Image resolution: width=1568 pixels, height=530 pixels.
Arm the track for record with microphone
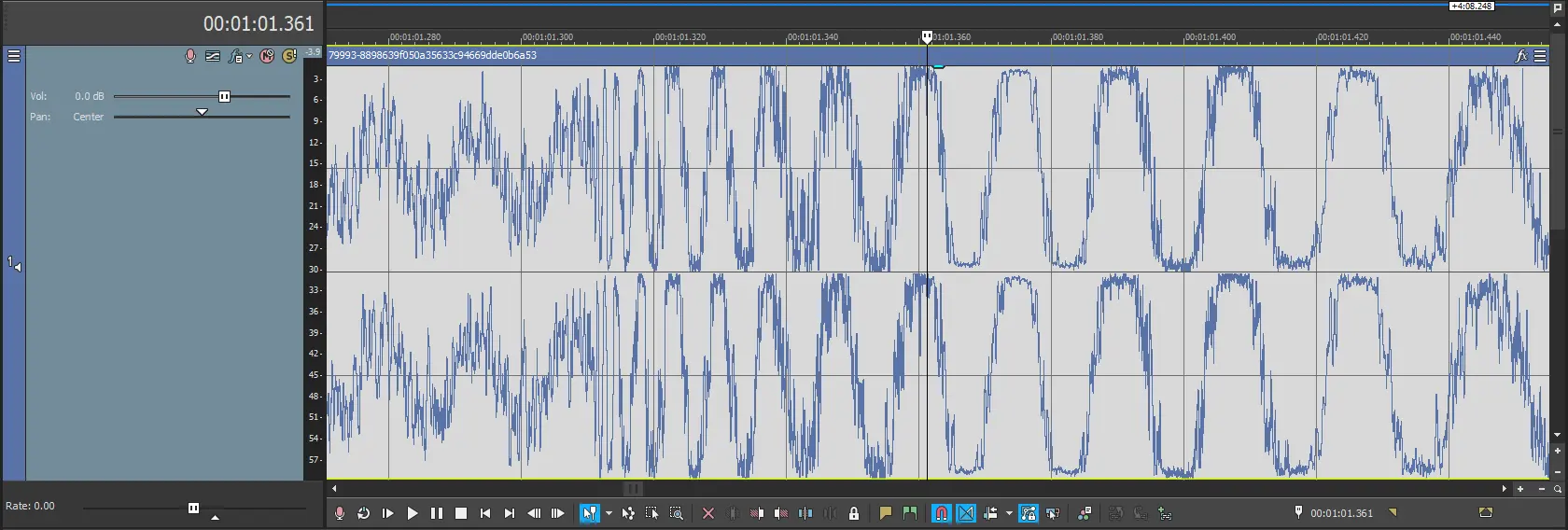[x=190, y=56]
